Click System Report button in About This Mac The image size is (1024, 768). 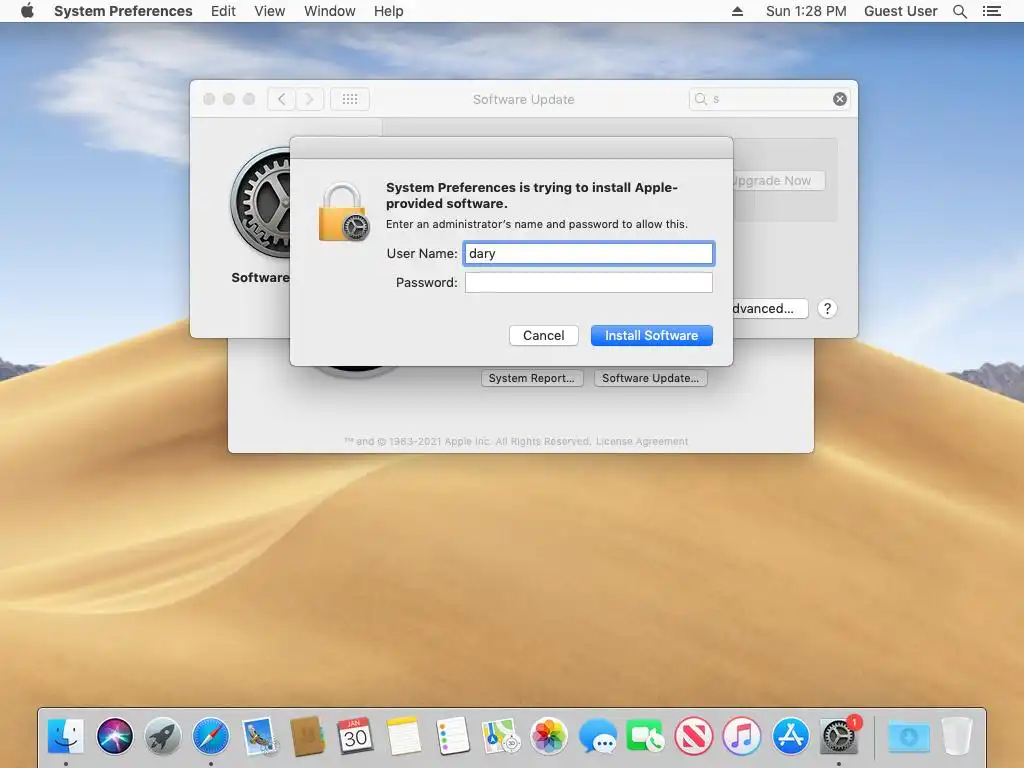point(532,378)
